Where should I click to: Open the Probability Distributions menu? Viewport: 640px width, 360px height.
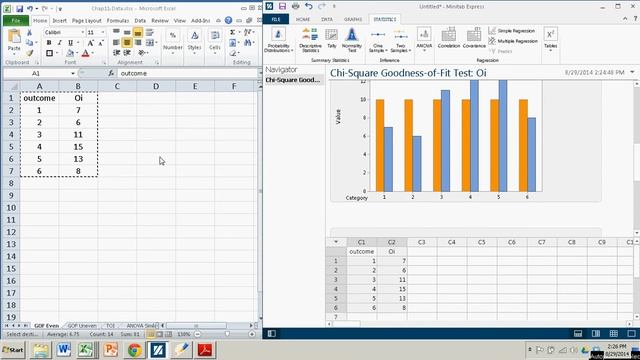point(279,40)
